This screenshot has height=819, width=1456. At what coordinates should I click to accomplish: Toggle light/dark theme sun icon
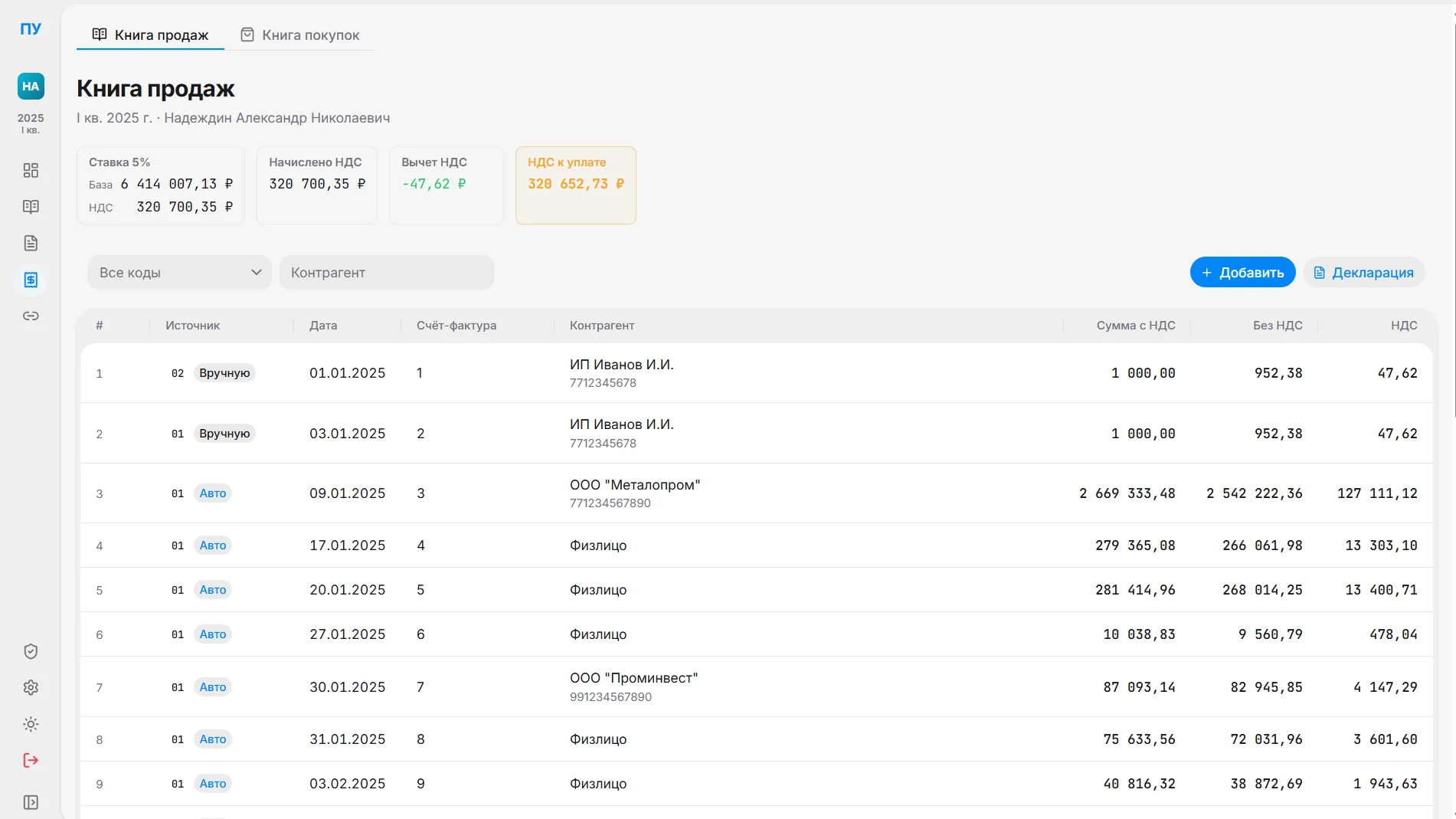click(x=31, y=724)
